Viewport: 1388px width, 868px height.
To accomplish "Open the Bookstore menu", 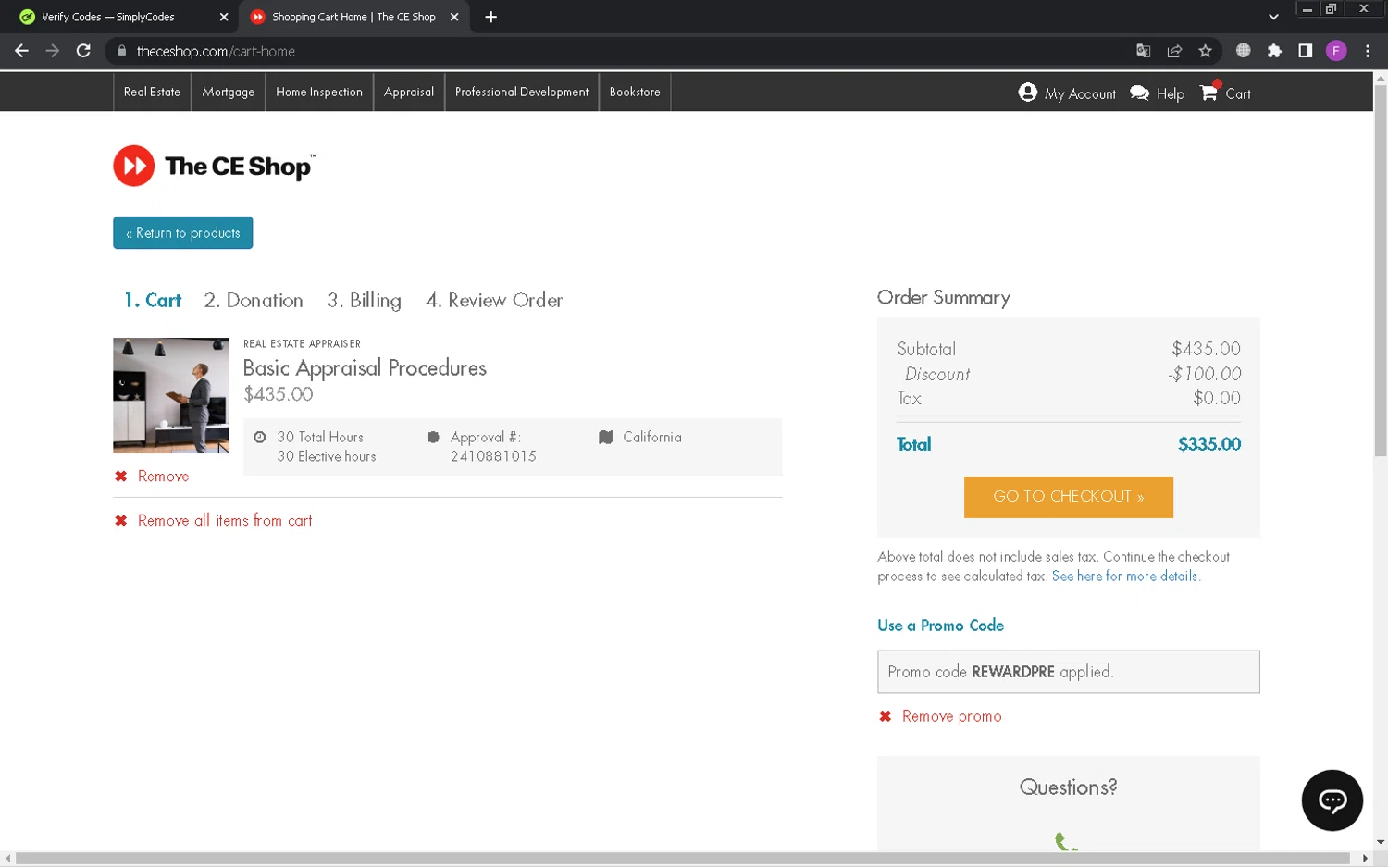I will (635, 92).
